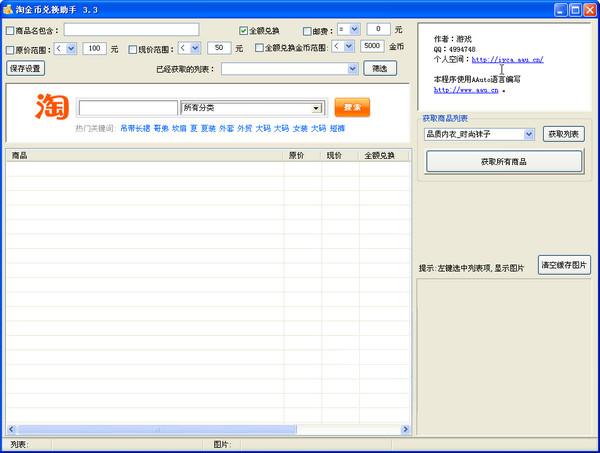Enable the 商品名包含 checkbox
Screen dimensions: 600x453
coord(10,30)
